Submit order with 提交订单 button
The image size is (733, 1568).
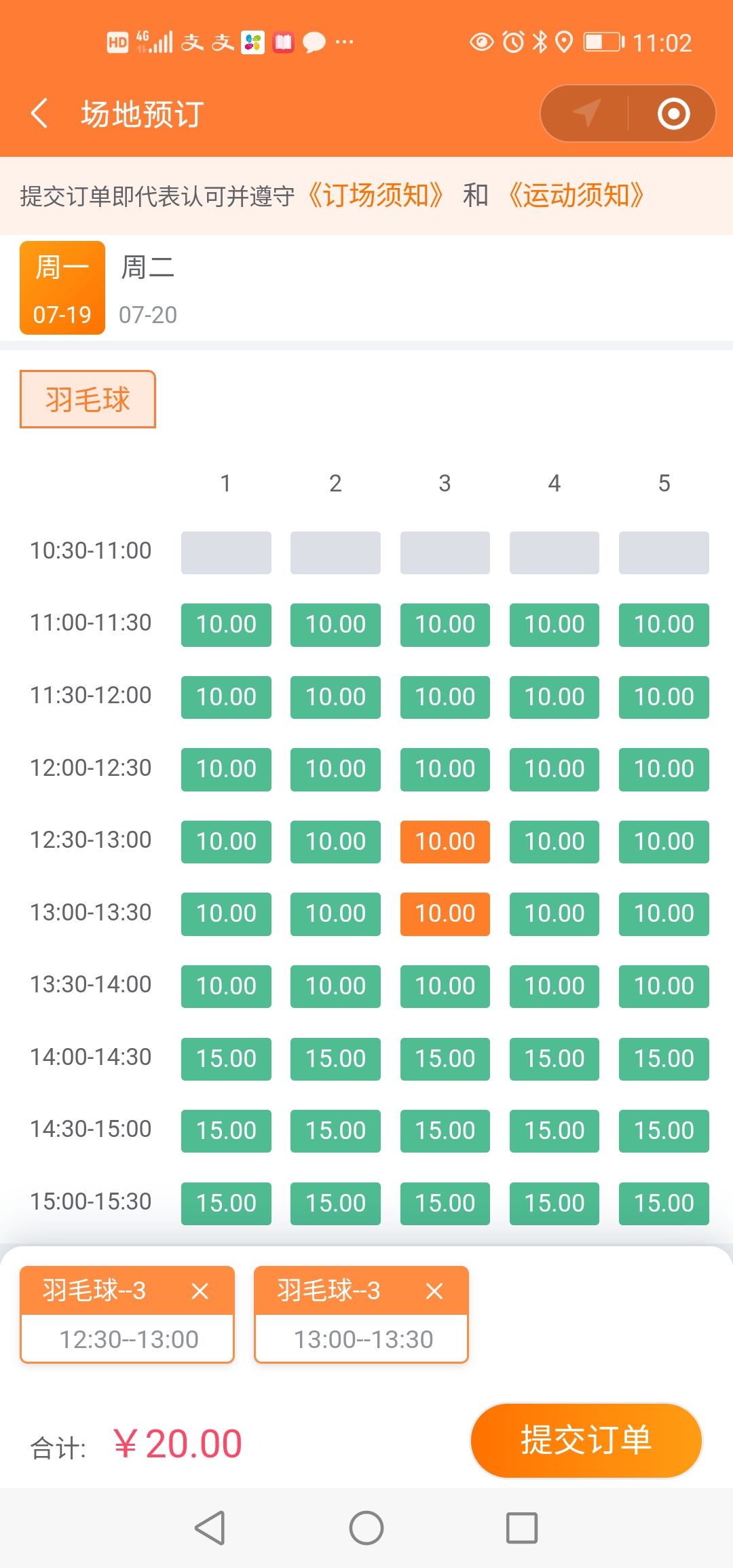click(x=586, y=1440)
